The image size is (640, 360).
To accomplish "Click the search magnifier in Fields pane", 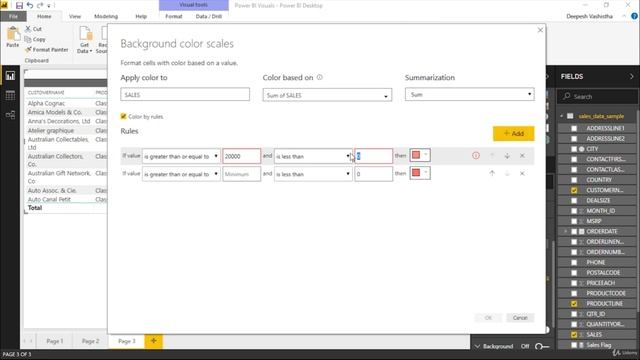I will point(567,96).
